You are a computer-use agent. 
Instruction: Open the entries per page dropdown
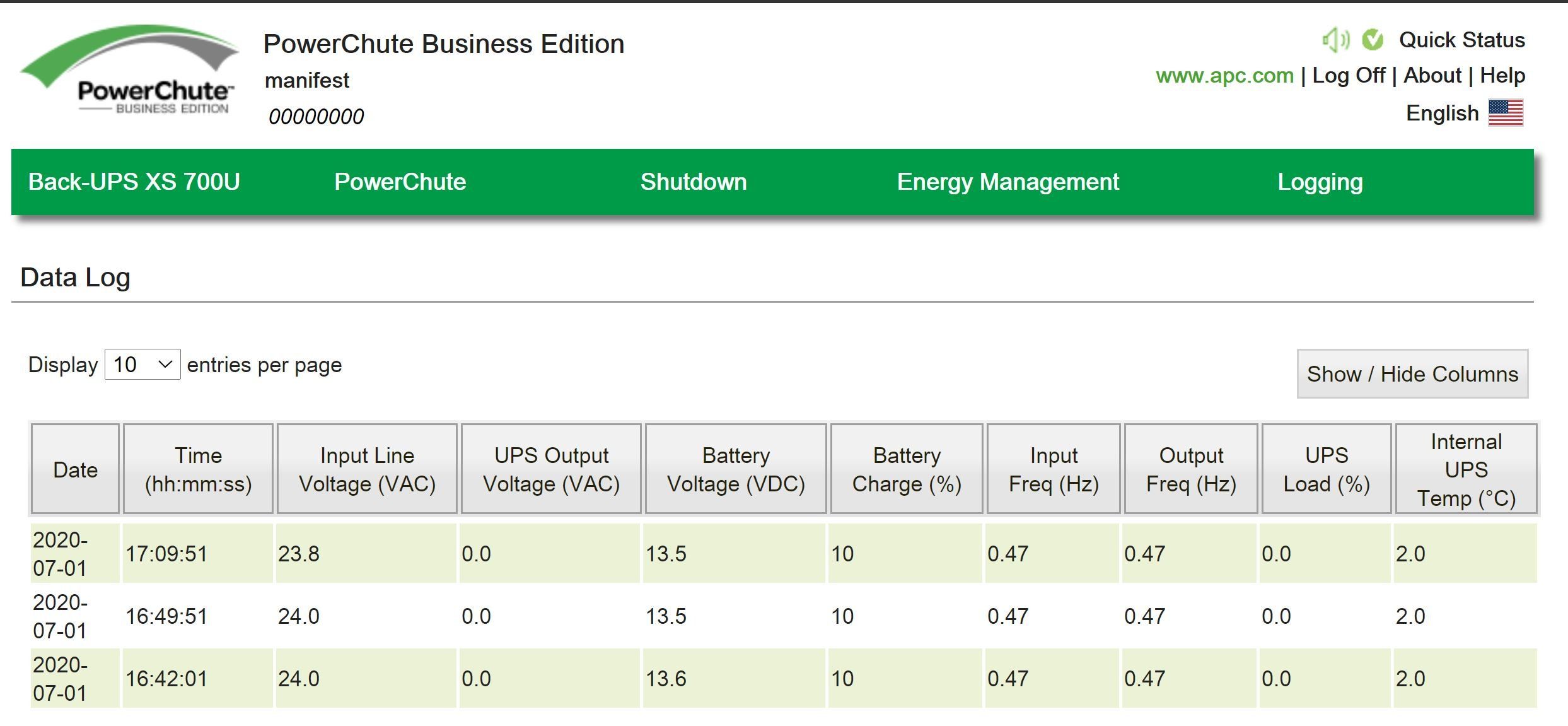142,364
